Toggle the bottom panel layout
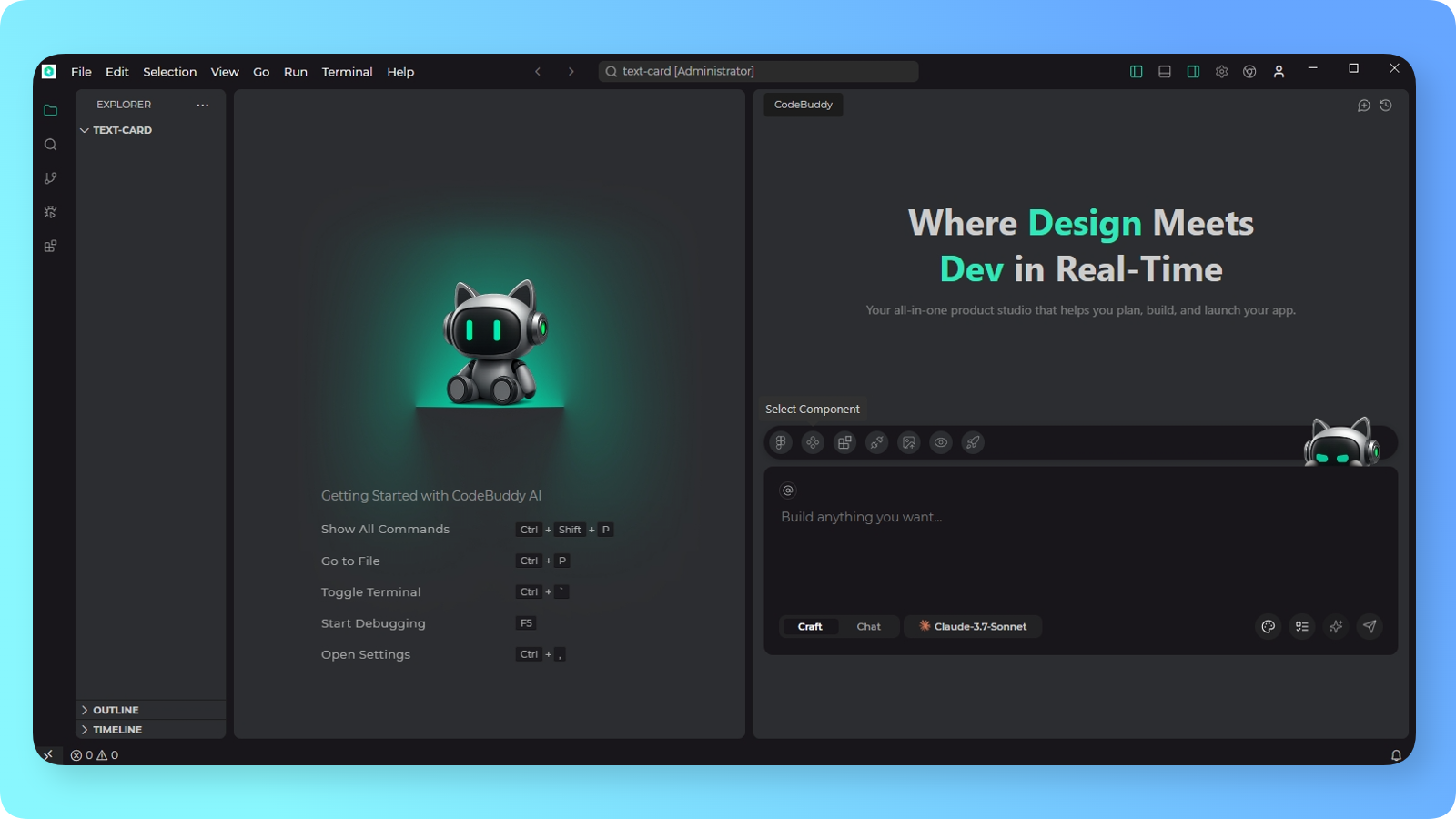The height and width of the screenshot is (819, 1456). coord(1164,72)
